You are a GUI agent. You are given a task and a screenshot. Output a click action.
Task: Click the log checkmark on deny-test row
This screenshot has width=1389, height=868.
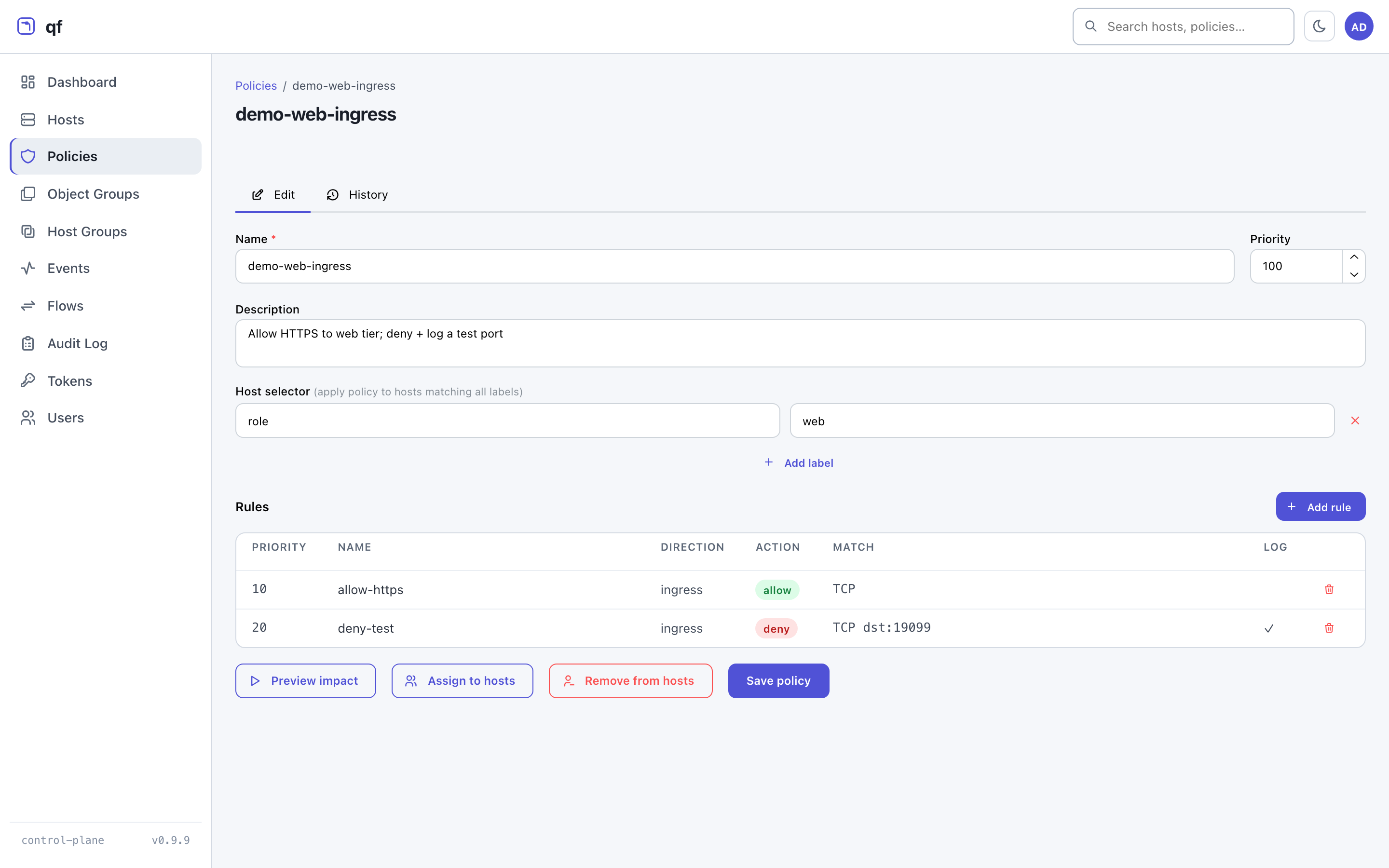(1269, 629)
